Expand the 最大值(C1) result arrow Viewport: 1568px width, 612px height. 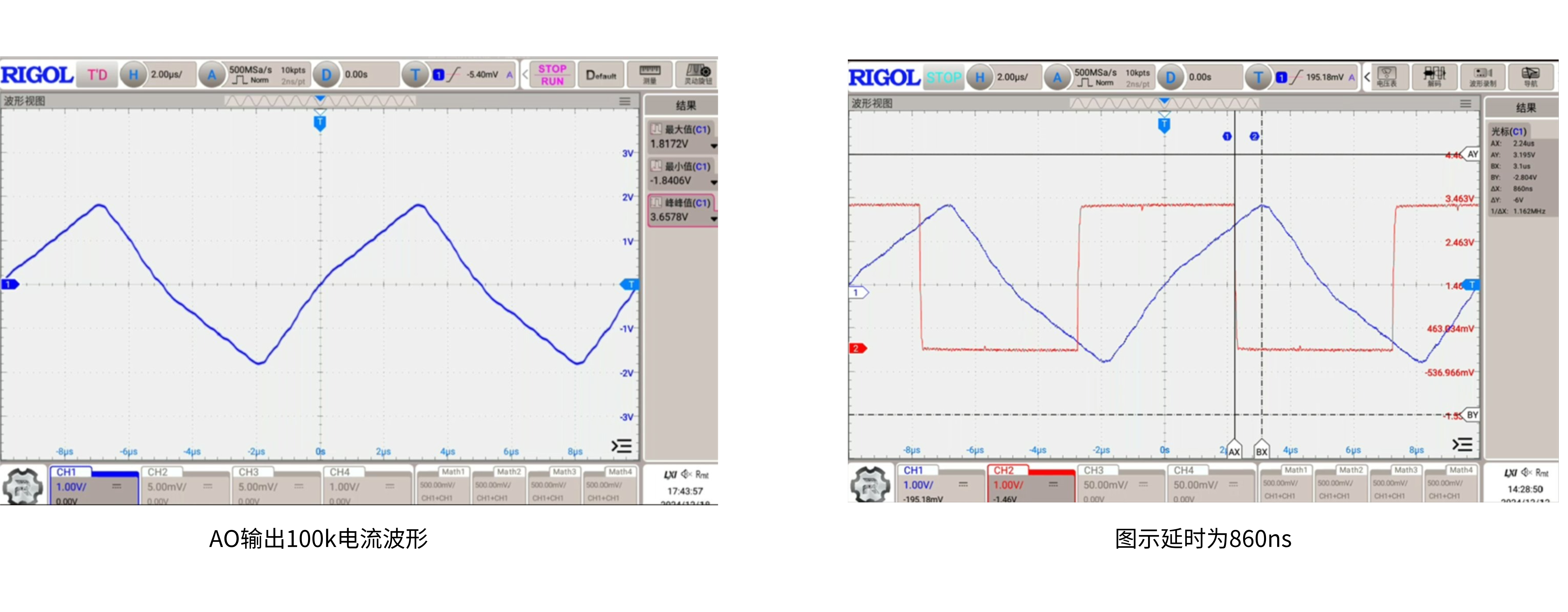[713, 146]
